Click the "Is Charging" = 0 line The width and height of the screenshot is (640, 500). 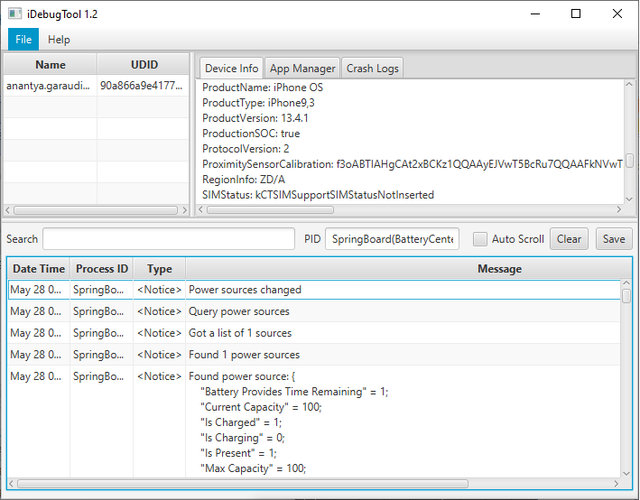click(242, 438)
